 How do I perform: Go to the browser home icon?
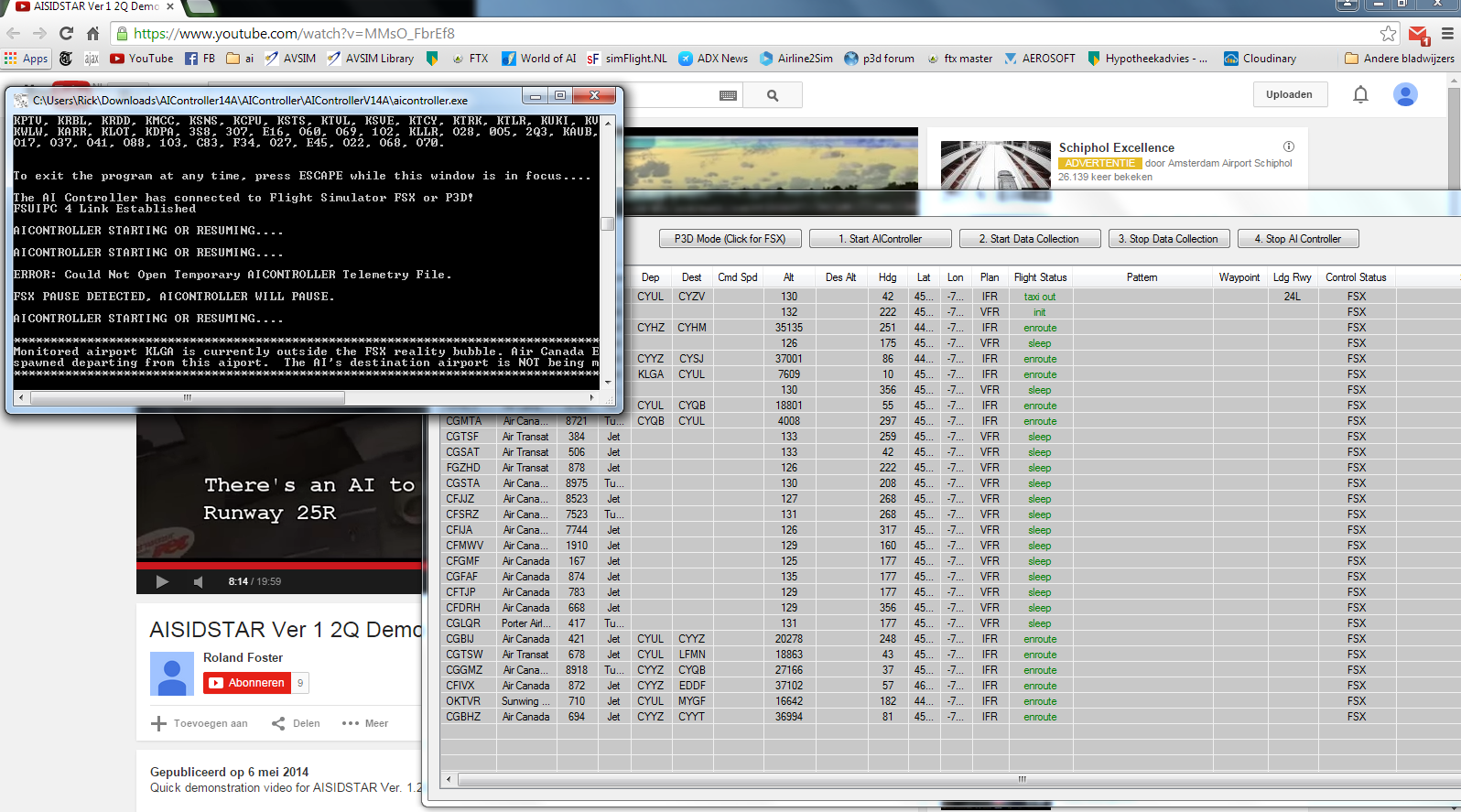(92, 33)
